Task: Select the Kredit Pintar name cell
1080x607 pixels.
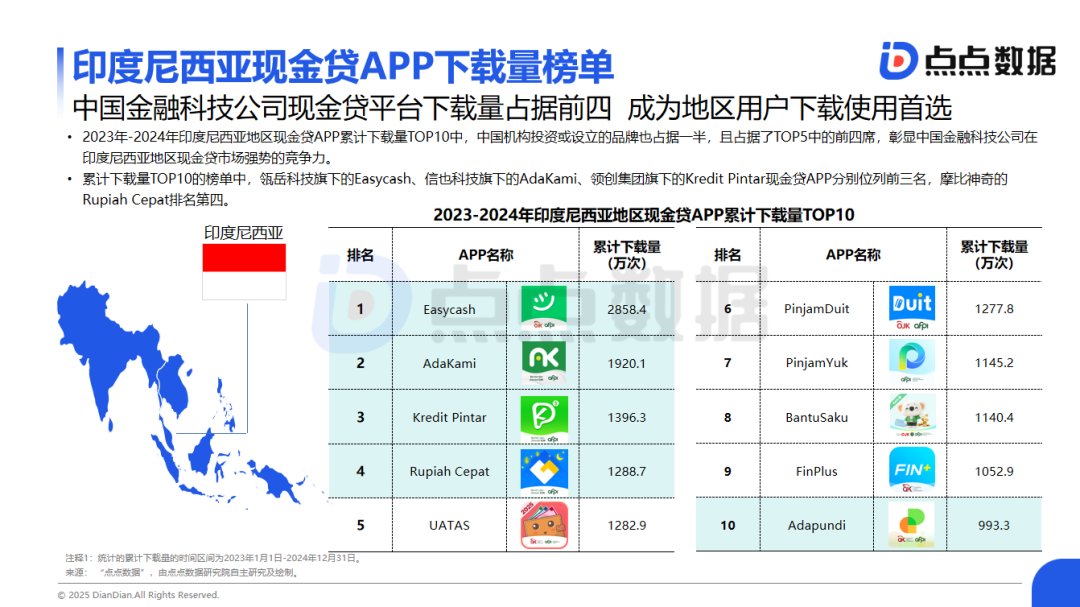Action: (x=449, y=418)
